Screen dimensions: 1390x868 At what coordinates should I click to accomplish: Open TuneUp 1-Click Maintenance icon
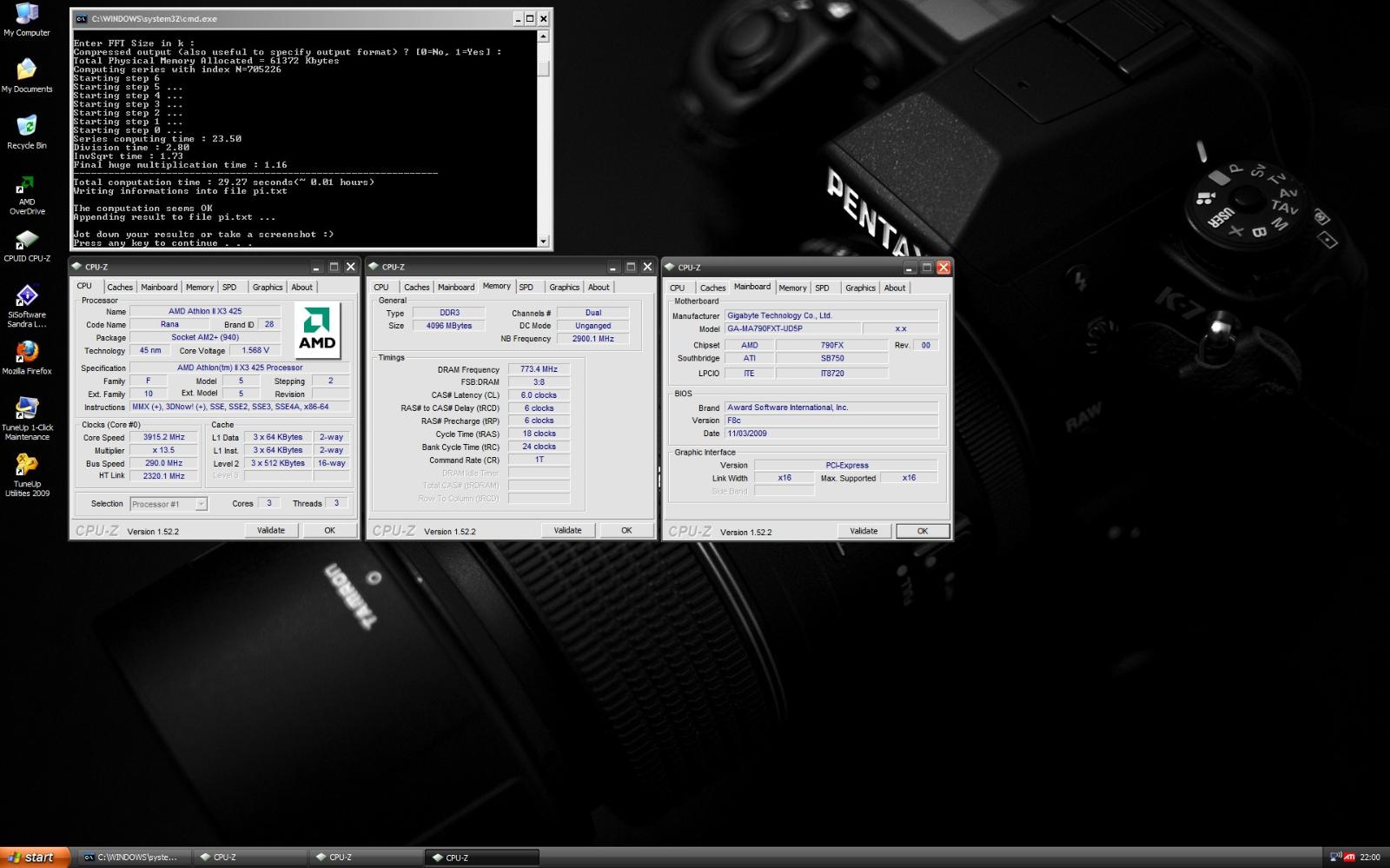27,418
